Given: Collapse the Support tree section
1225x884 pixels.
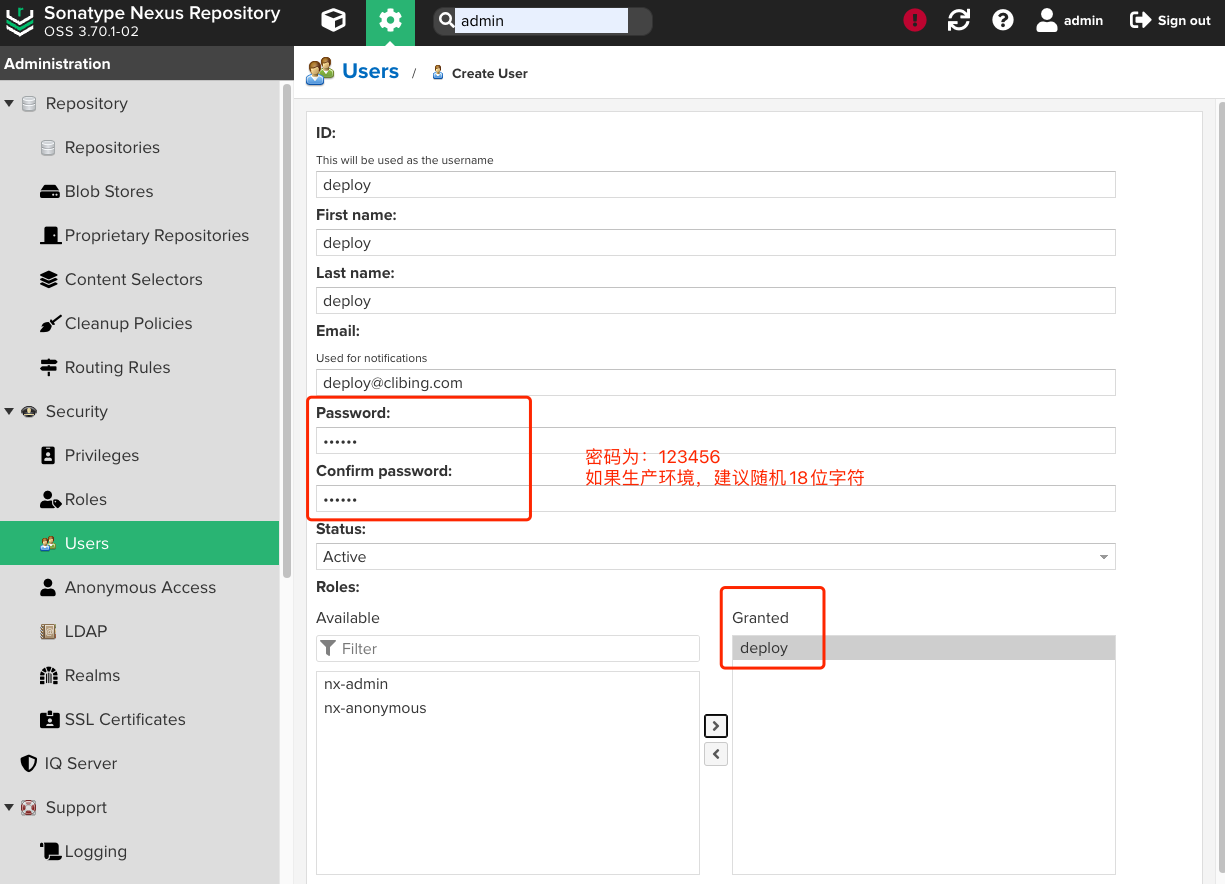Looking at the screenshot, I should point(9,808).
